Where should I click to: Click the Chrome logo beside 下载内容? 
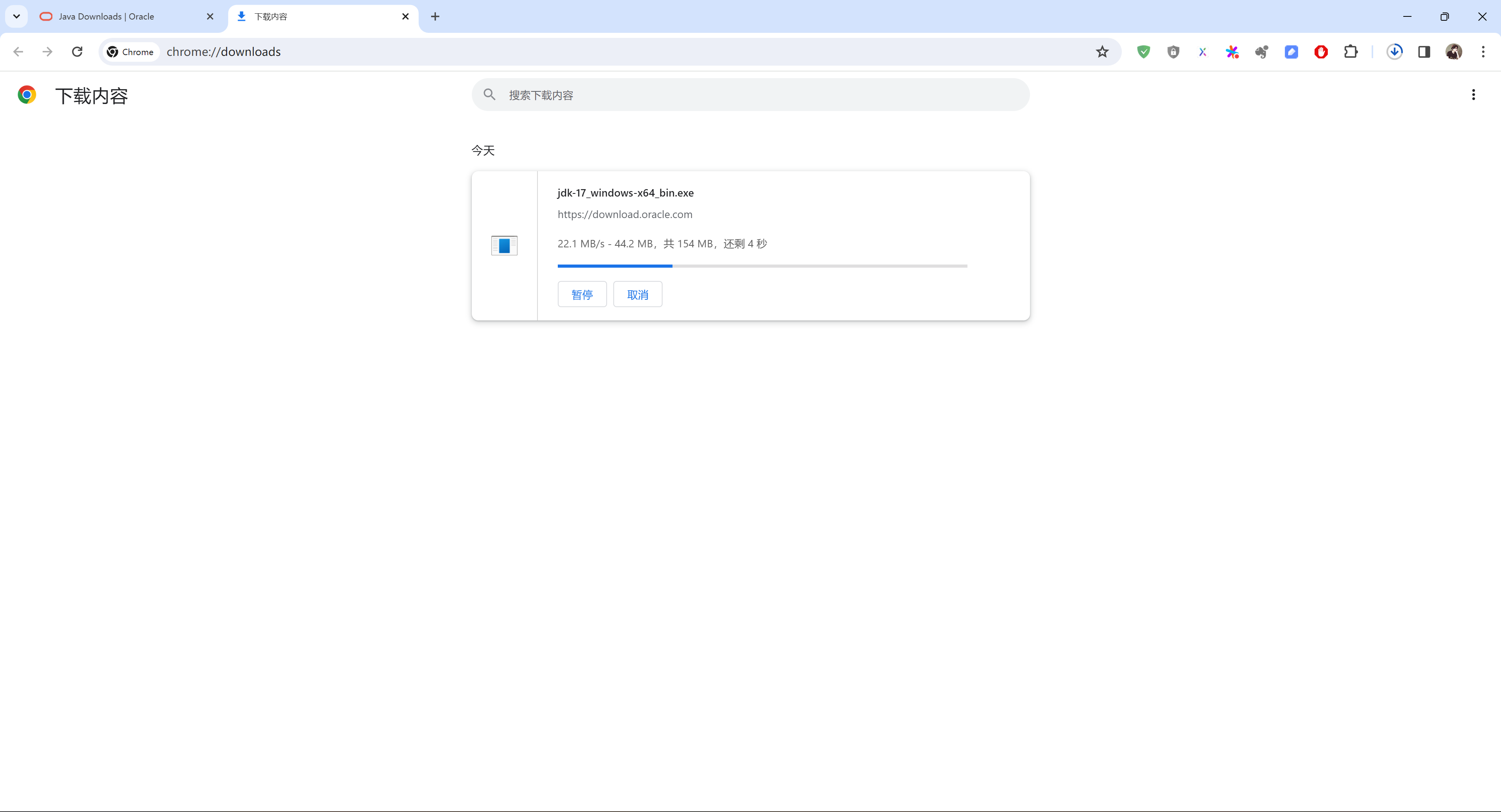pyautogui.click(x=27, y=94)
